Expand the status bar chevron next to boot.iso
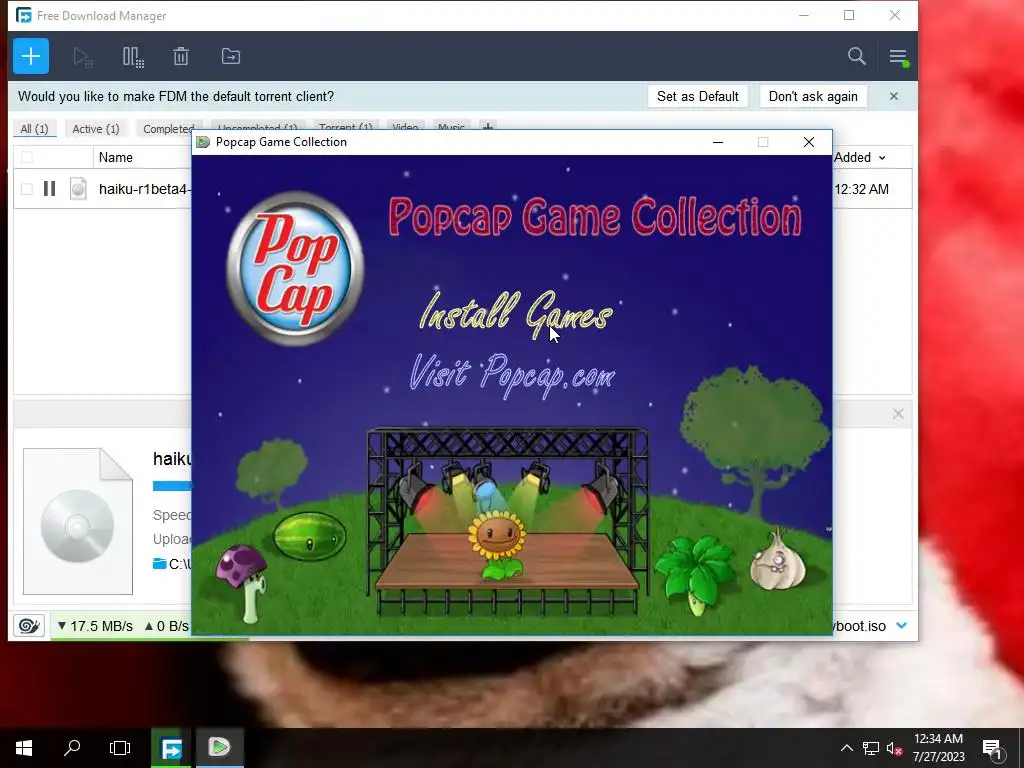 902,626
